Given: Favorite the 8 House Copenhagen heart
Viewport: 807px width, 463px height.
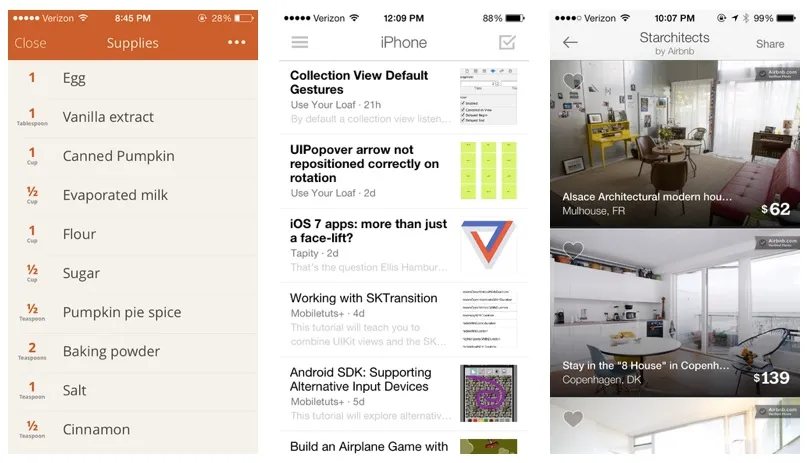Looking at the screenshot, I should tap(573, 249).
